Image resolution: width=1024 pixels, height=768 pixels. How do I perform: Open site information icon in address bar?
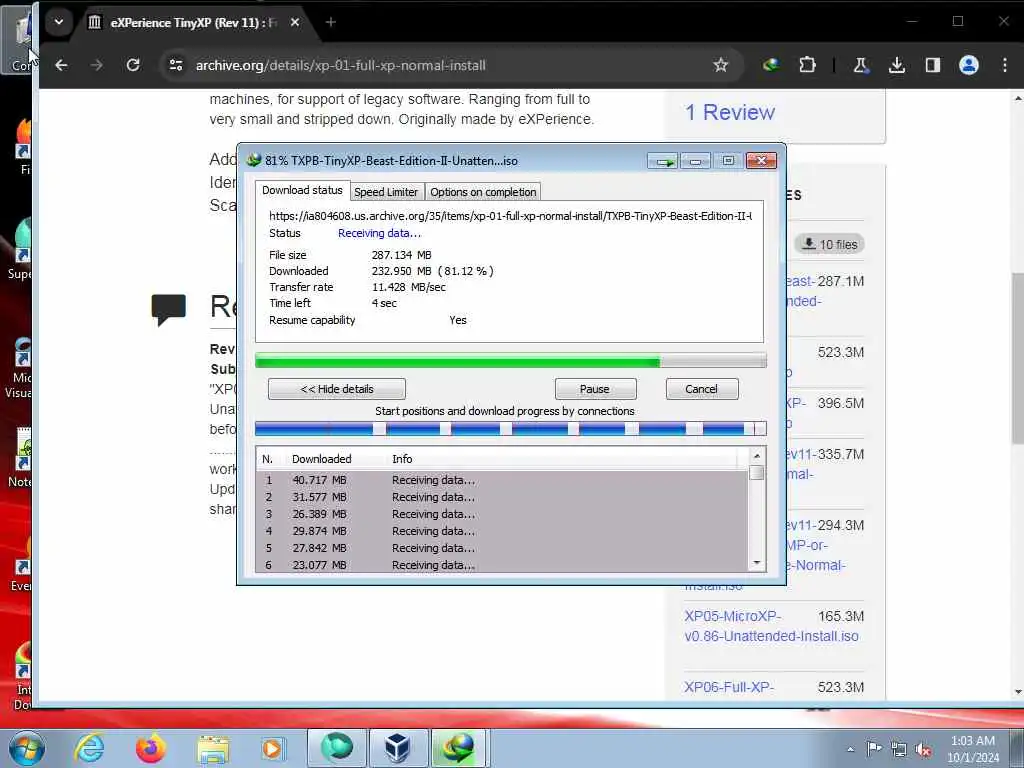coord(176,65)
